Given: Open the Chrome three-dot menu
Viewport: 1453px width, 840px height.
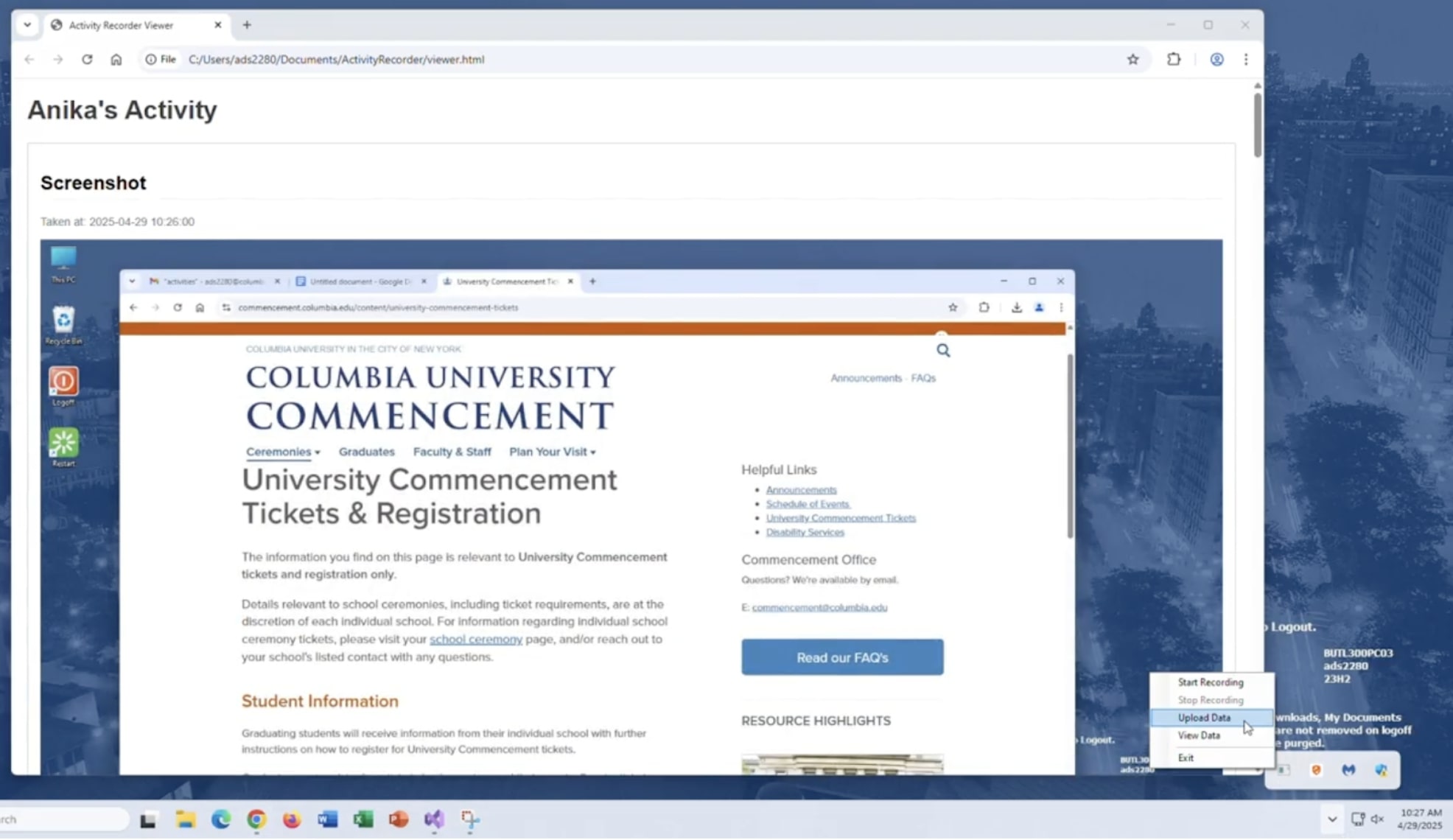Looking at the screenshot, I should coord(1246,60).
